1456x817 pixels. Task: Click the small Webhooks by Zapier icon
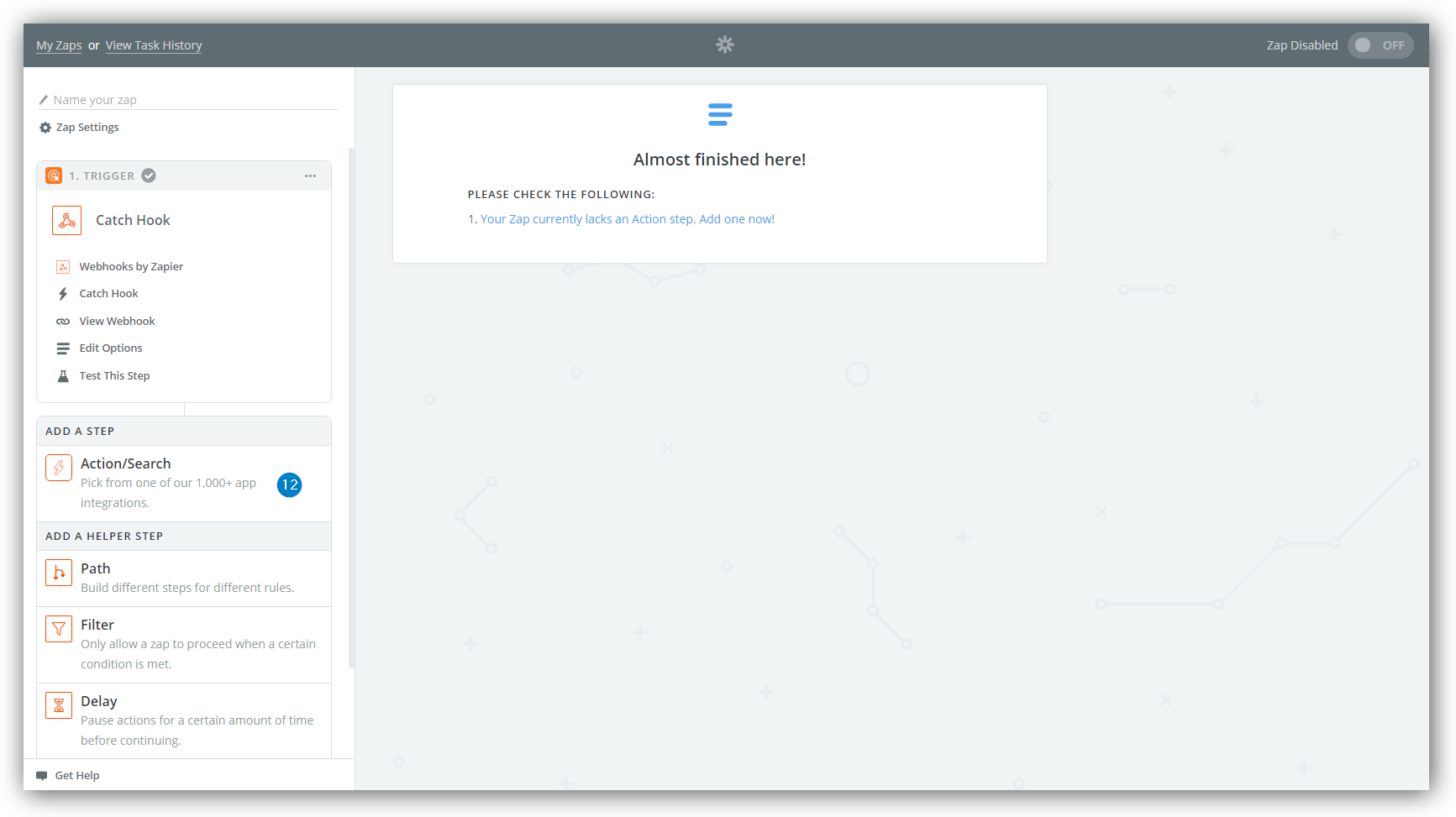click(63, 267)
